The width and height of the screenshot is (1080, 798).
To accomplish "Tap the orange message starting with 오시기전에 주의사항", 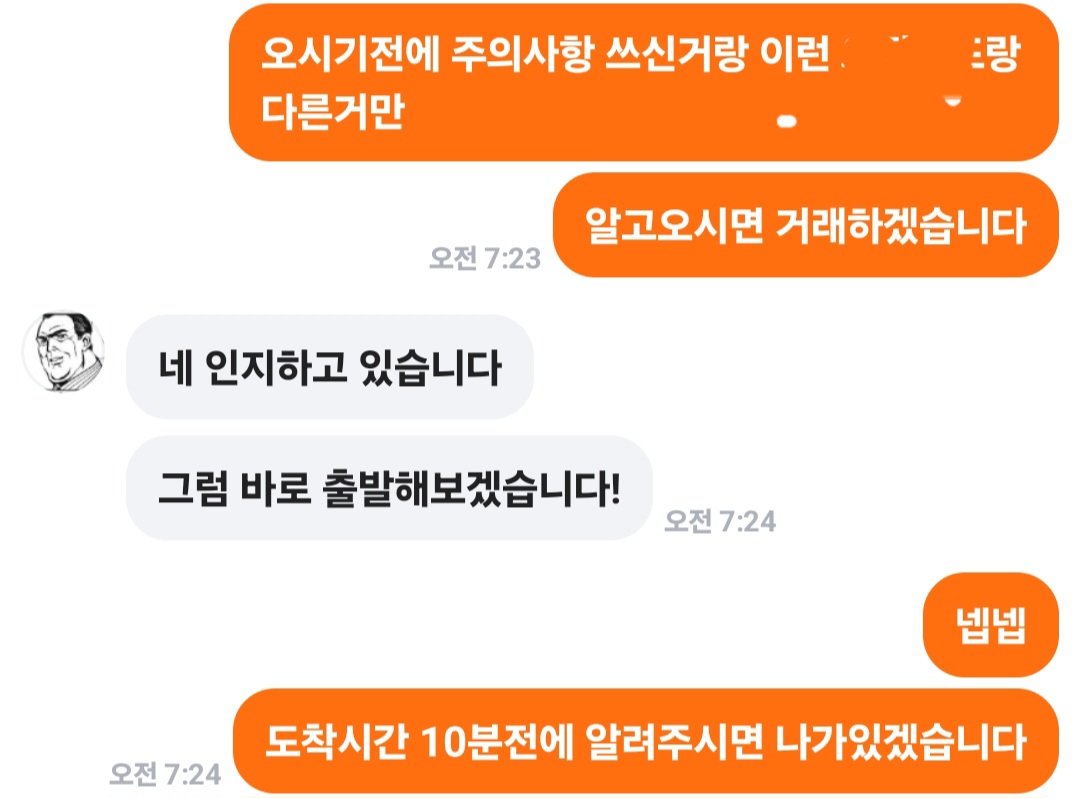I will [x=643, y=82].
